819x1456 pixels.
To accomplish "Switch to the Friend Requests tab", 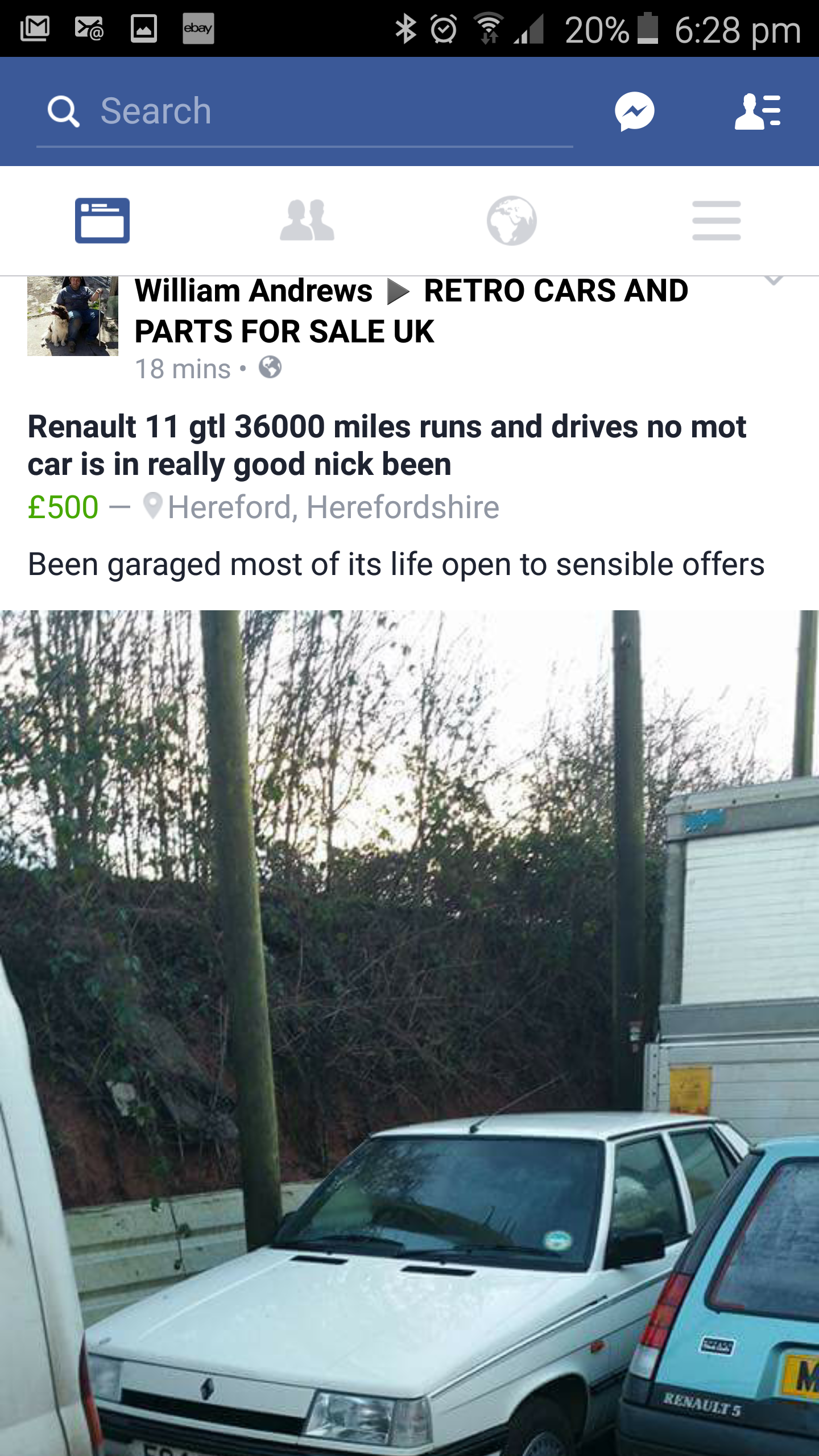I will pos(307,221).
